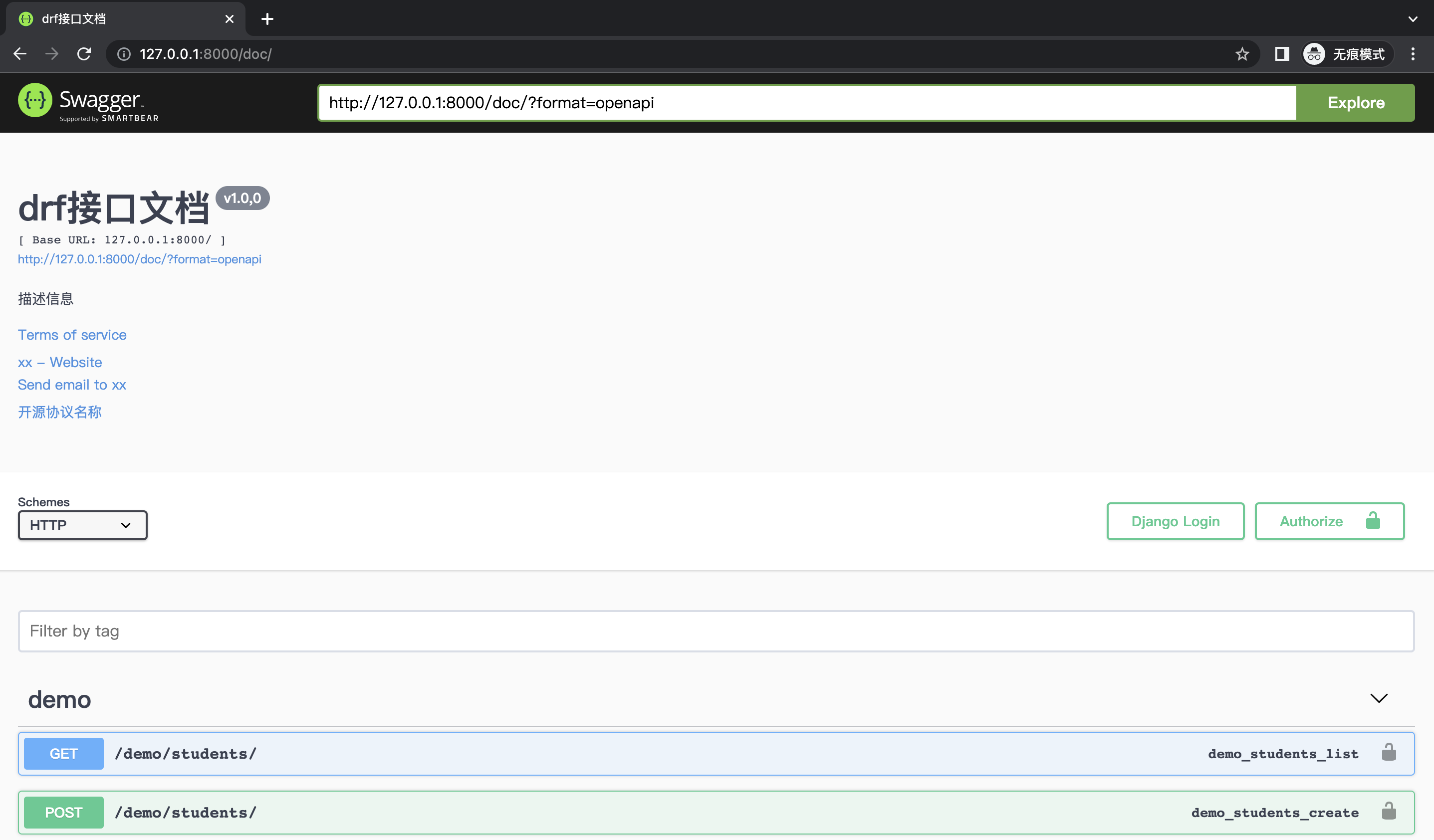
Task: Open the Terms of service link
Action: pyautogui.click(x=72, y=335)
